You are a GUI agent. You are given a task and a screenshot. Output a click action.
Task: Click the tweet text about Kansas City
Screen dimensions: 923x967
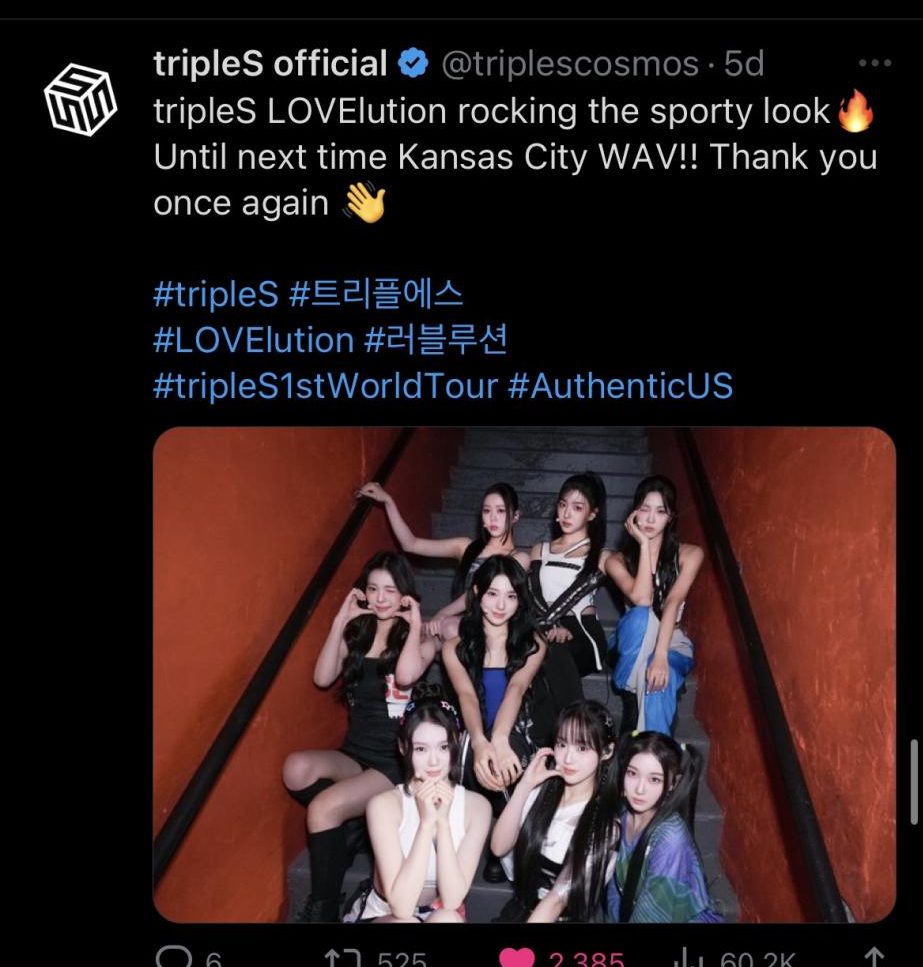pos(515,157)
